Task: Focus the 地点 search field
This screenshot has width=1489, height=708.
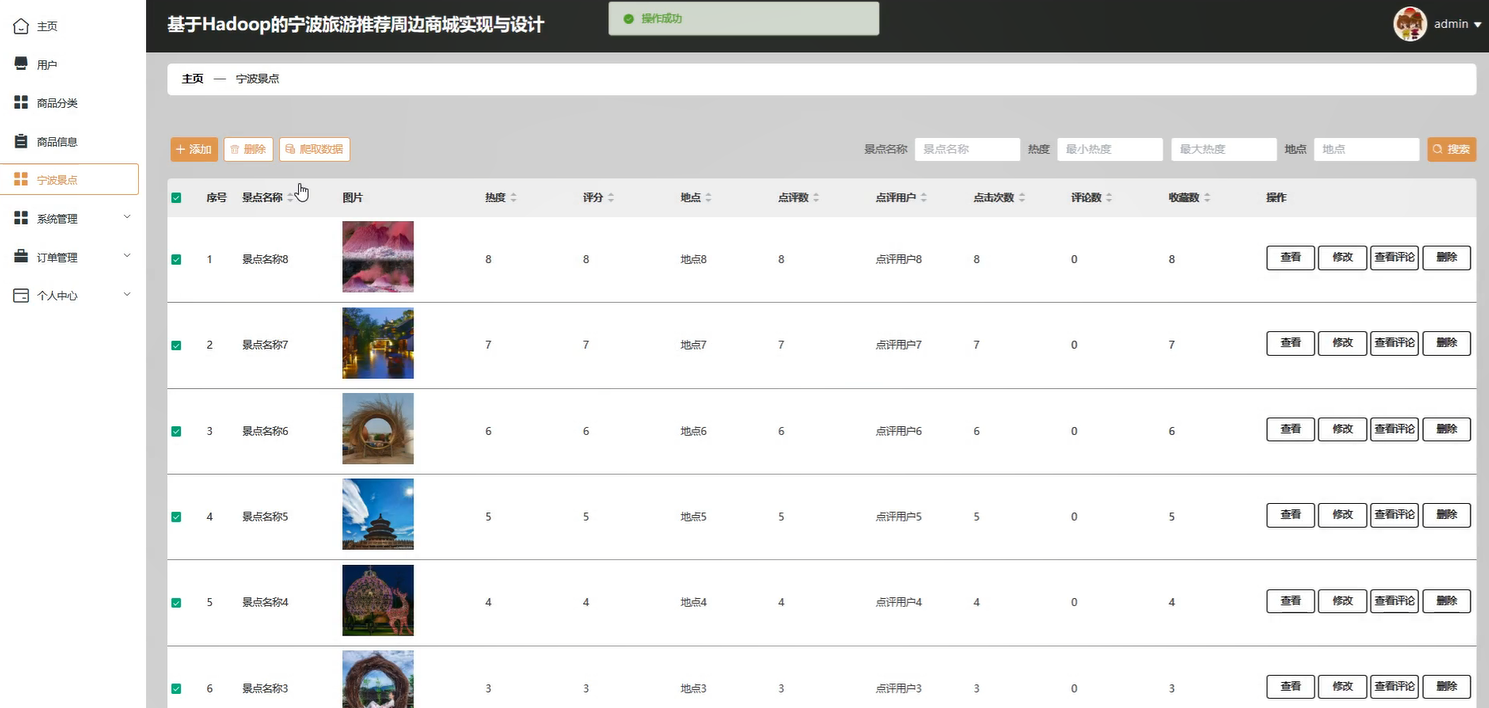Action: click(1366, 149)
